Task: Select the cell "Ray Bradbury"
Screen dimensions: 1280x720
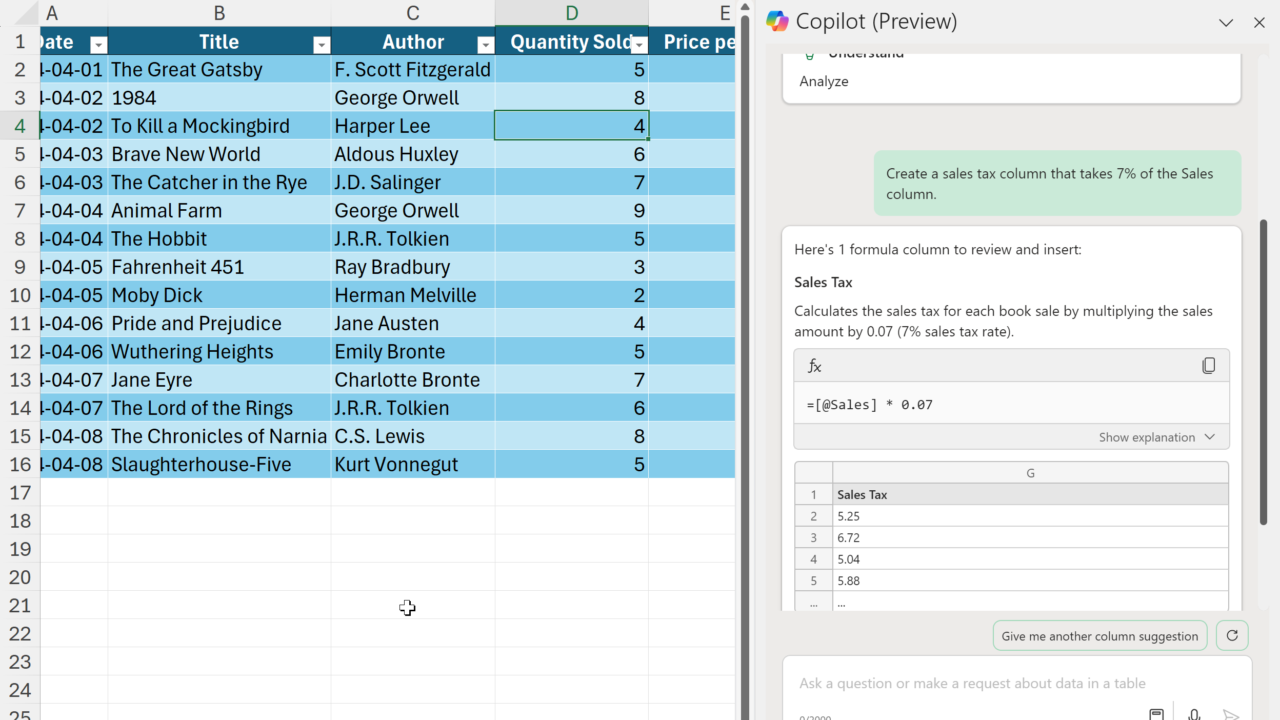Action: coord(413,267)
